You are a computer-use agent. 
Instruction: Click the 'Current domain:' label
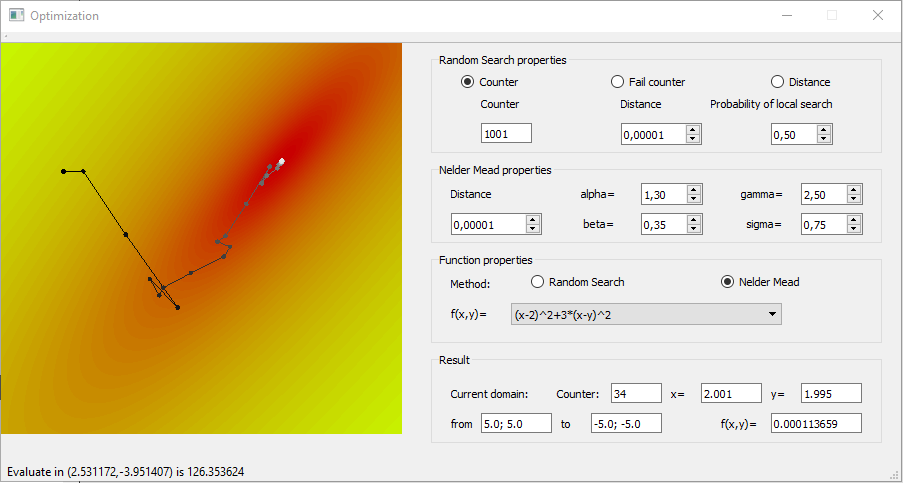click(489, 394)
